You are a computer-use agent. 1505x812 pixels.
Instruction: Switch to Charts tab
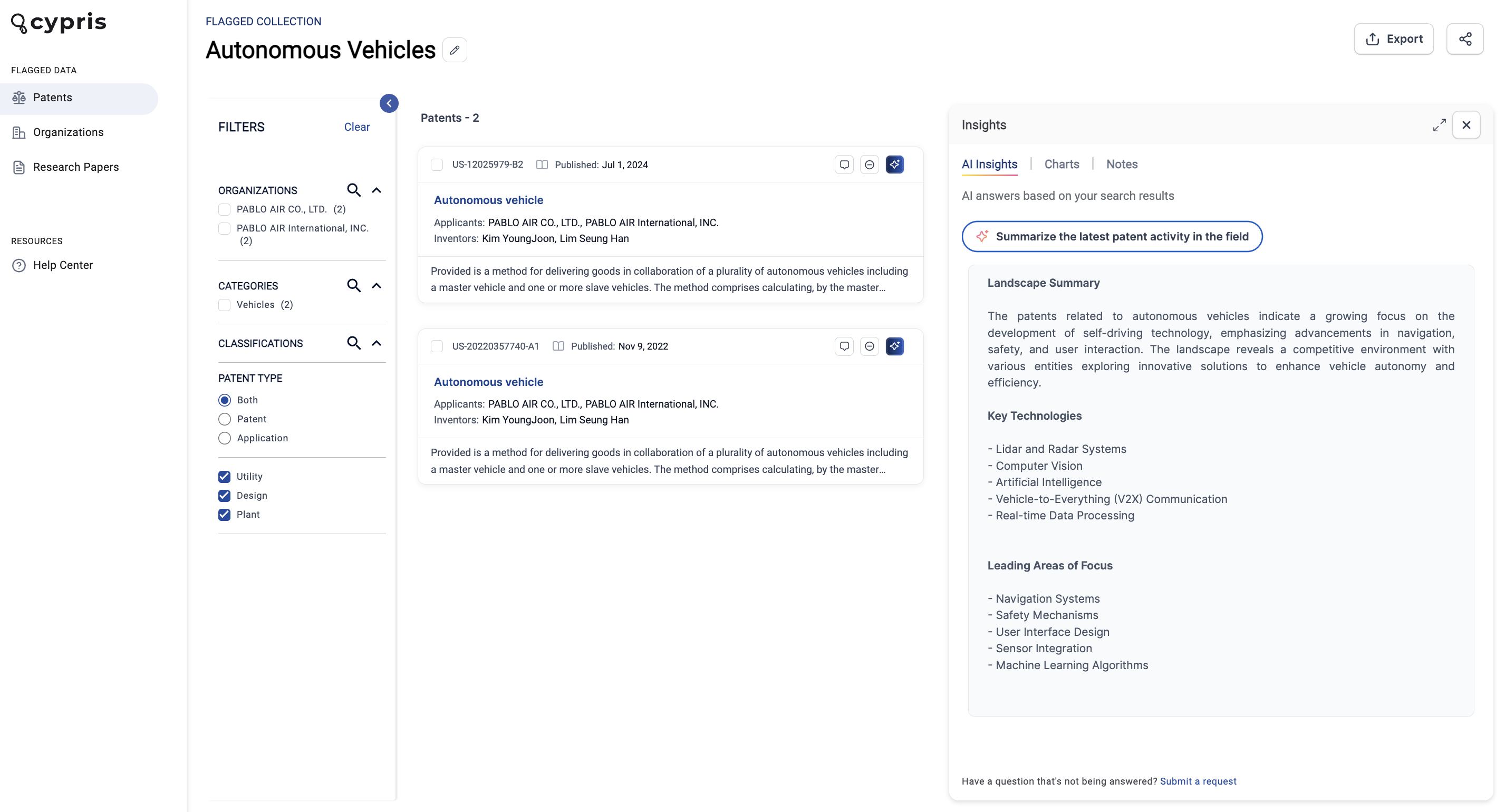click(1062, 165)
